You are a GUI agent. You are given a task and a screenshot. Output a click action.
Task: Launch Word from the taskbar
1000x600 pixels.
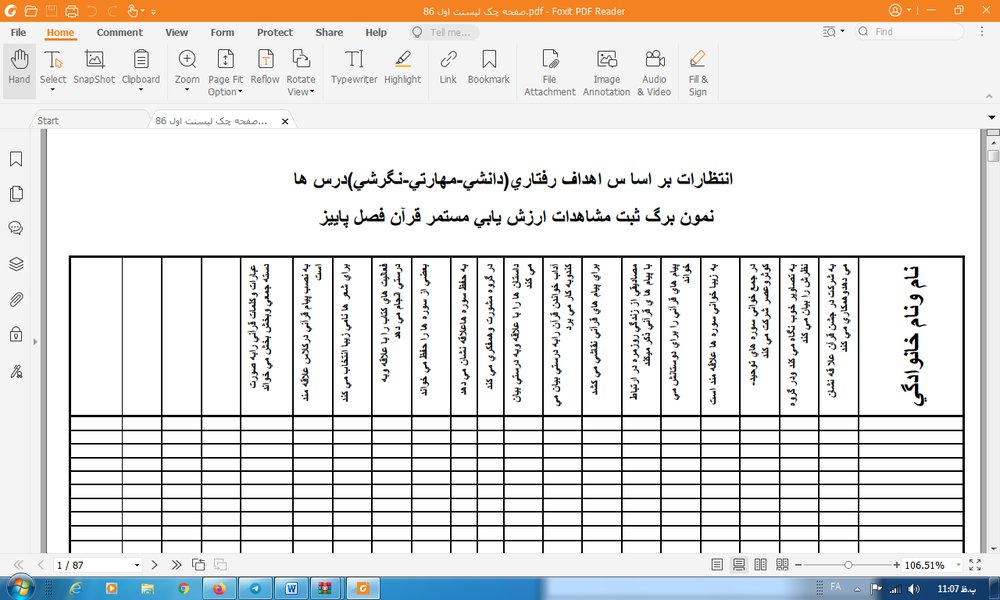(x=291, y=588)
